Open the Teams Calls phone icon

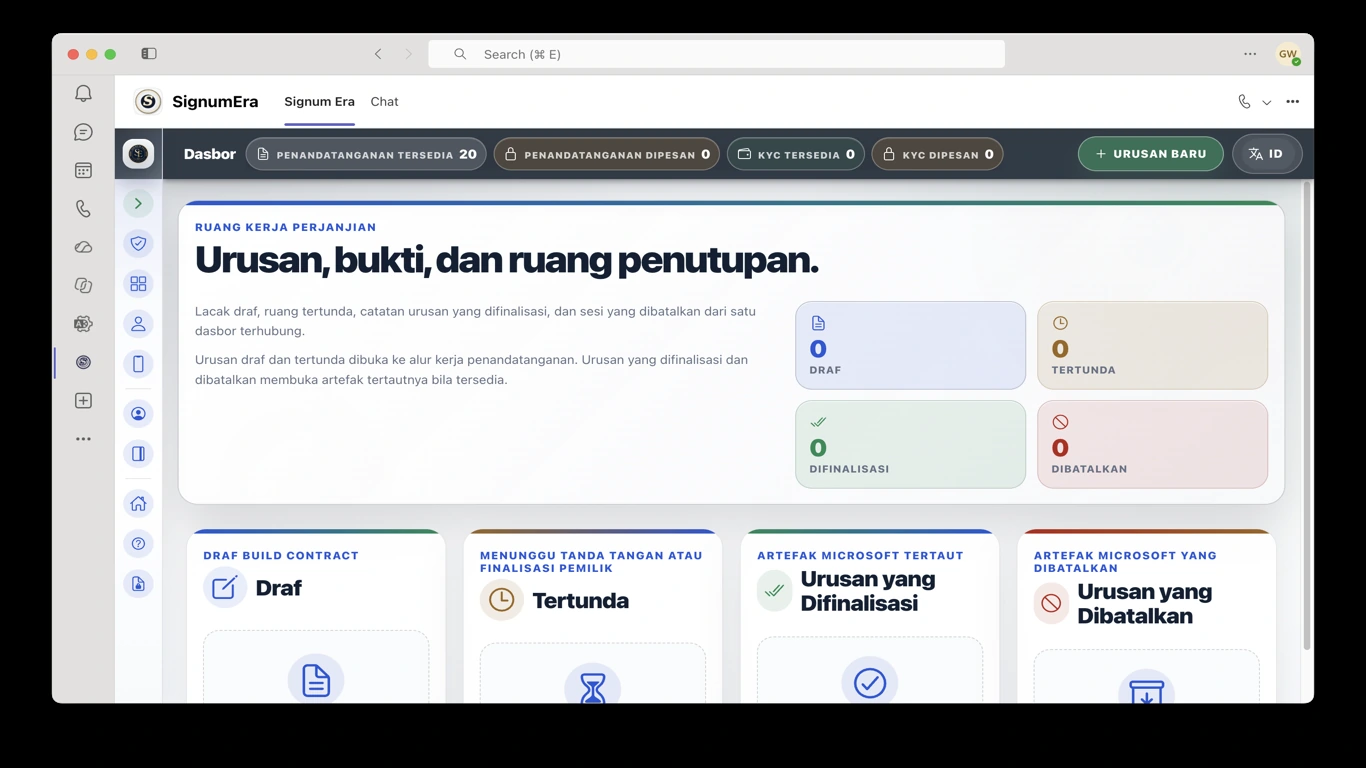coord(83,209)
